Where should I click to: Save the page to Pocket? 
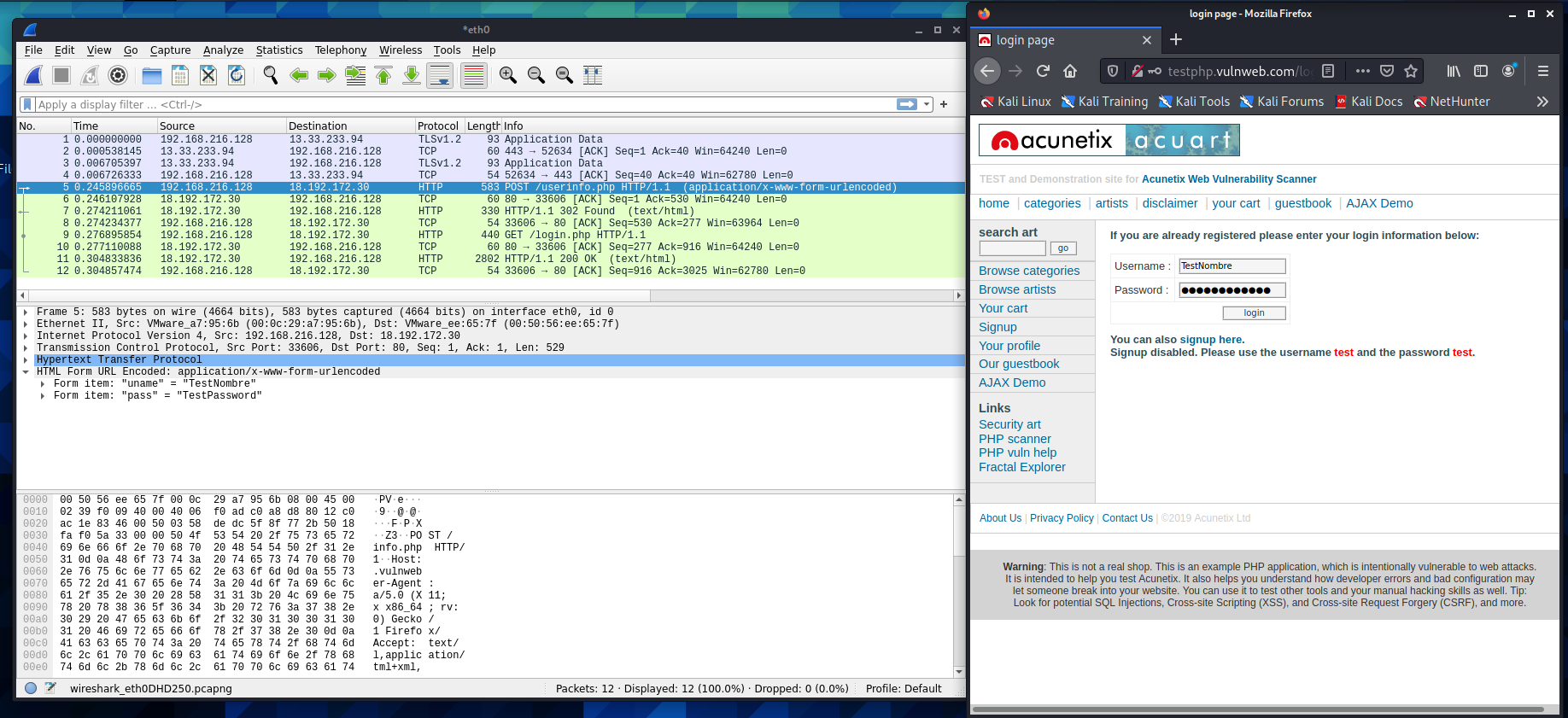click(x=1387, y=71)
